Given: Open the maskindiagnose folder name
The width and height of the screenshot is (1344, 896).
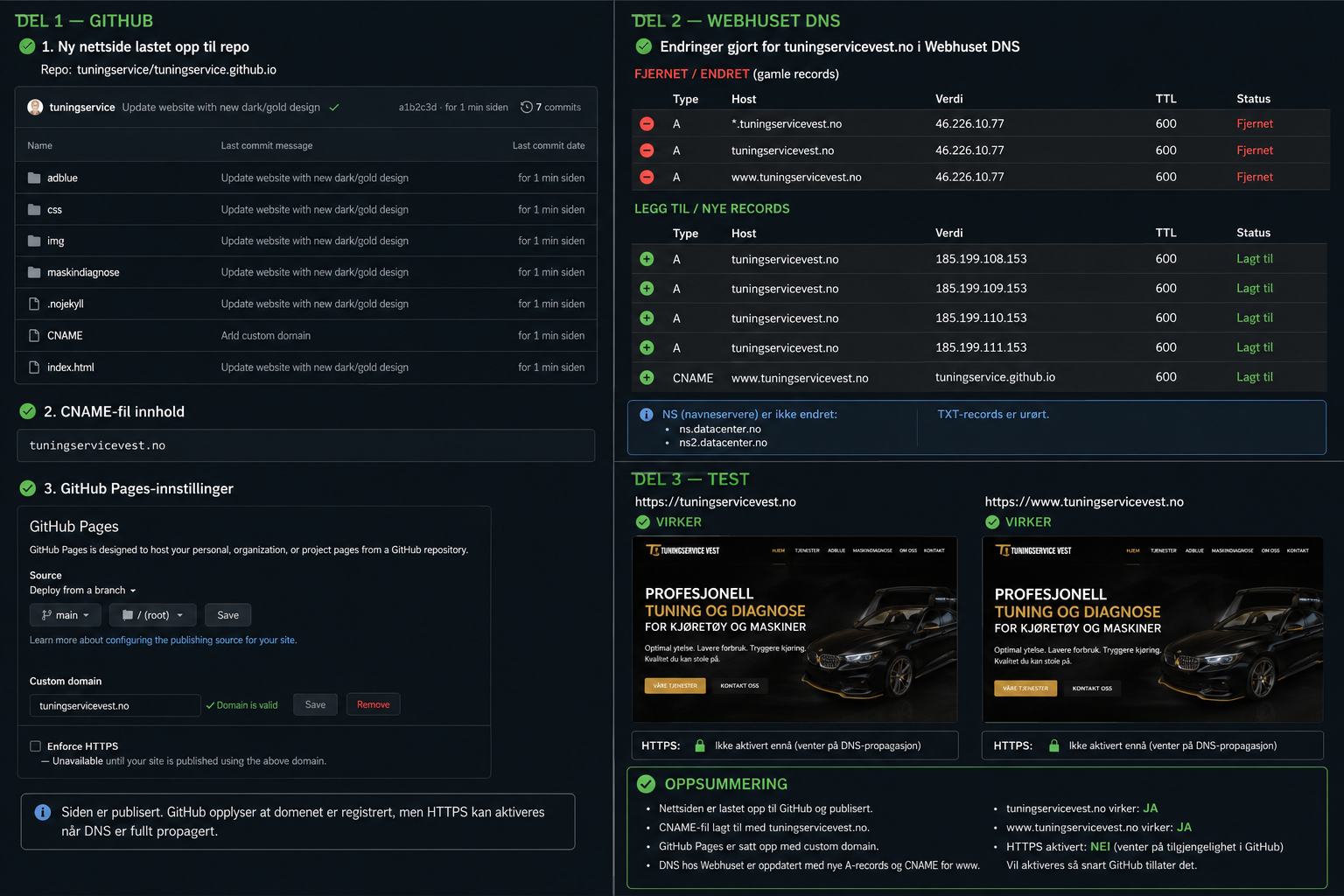Looking at the screenshot, I should click(x=83, y=272).
